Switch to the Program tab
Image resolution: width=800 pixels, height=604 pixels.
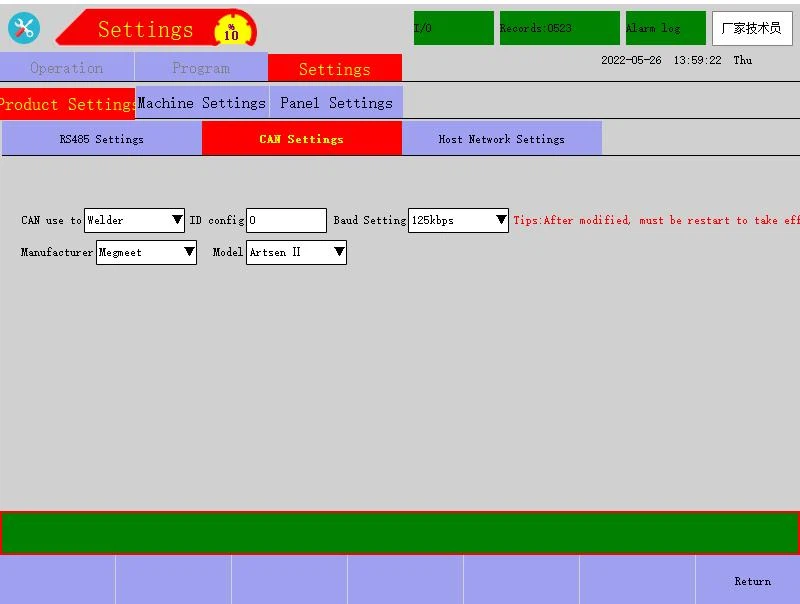(x=201, y=68)
